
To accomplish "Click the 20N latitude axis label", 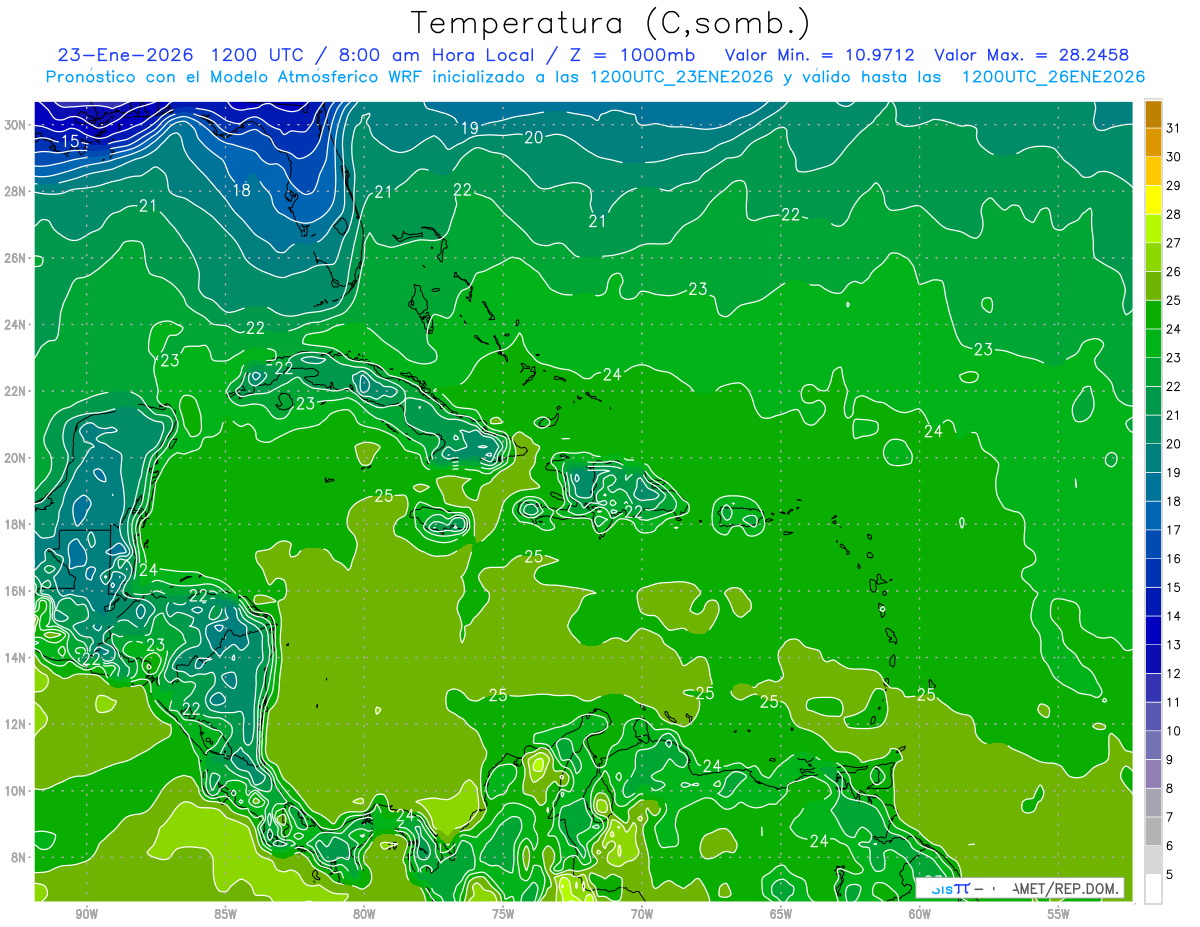I will coord(18,458).
